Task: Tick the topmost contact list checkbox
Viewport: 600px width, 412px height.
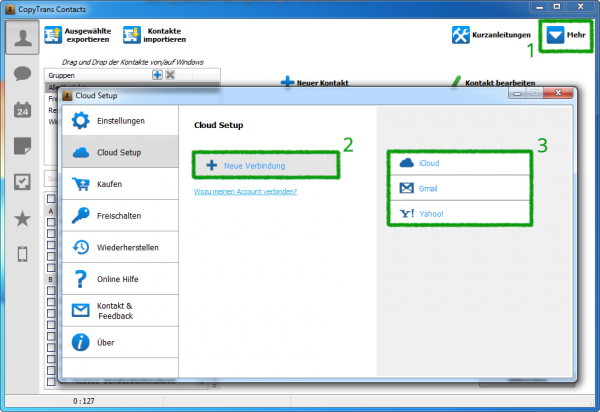Action: click(x=51, y=199)
